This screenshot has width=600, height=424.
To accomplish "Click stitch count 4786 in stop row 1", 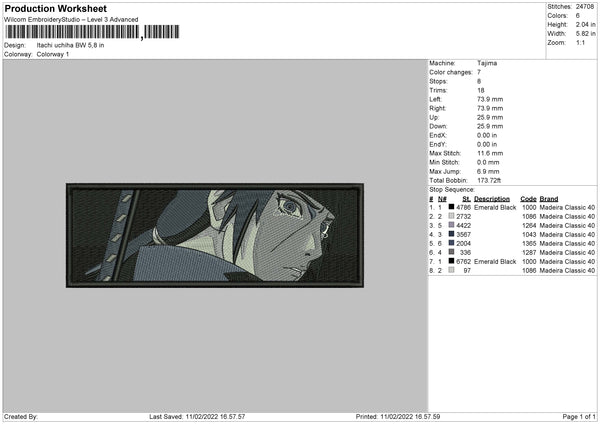I will [463, 207].
